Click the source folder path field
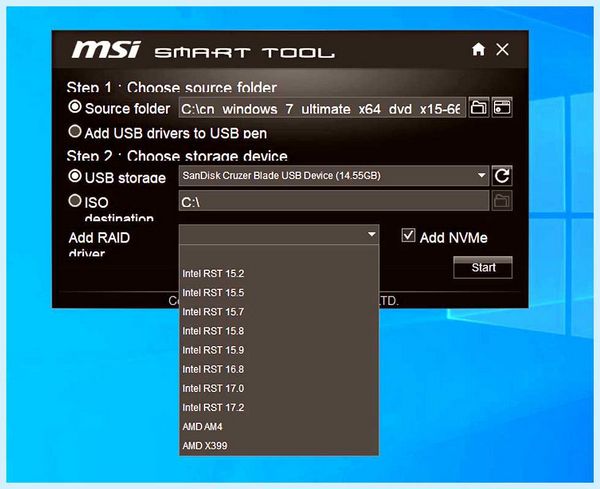Viewport: 600px width, 489px height. [x=322, y=108]
